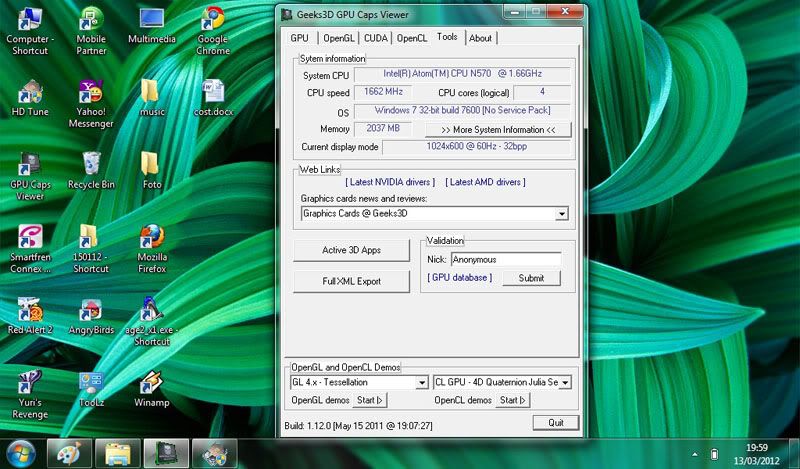
Task: Open Windows Explorer taskbar icon
Action: pyautogui.click(x=117, y=454)
